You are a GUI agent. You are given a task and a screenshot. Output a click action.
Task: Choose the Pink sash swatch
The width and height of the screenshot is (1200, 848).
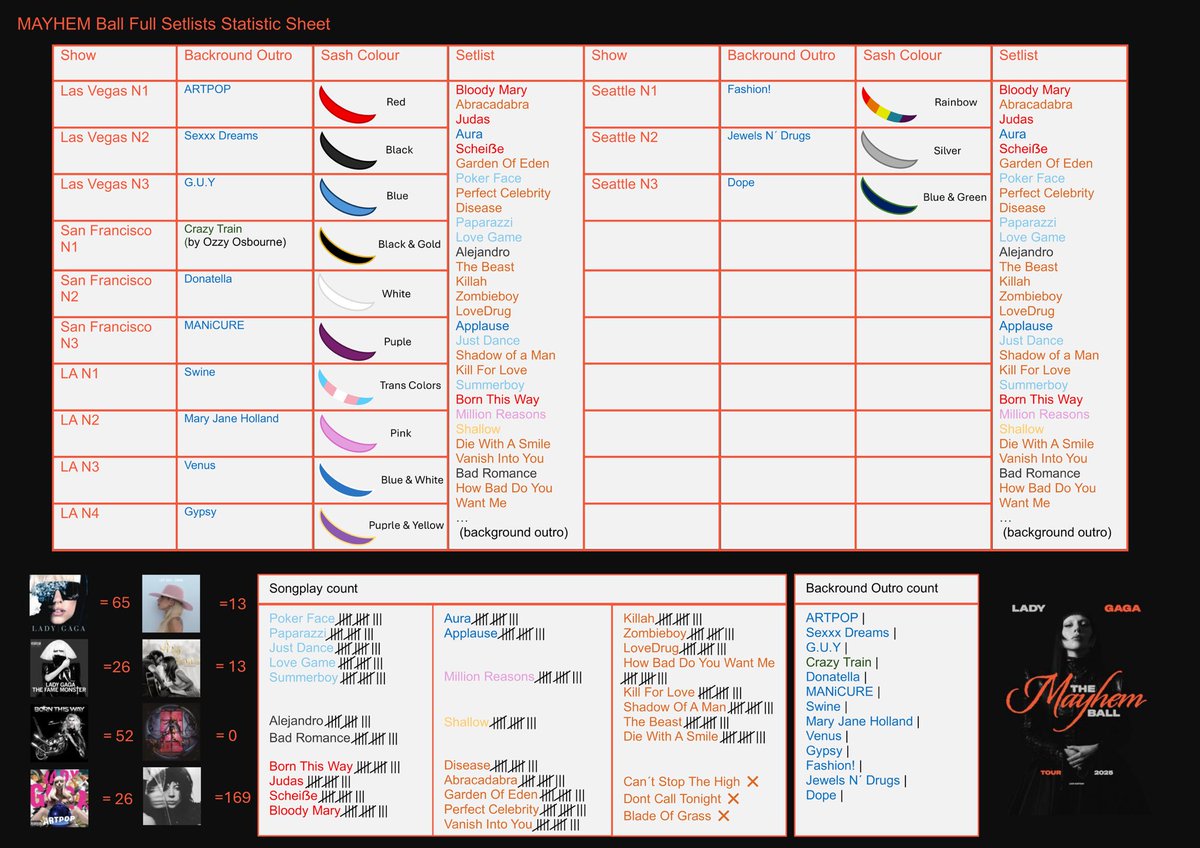coord(347,433)
